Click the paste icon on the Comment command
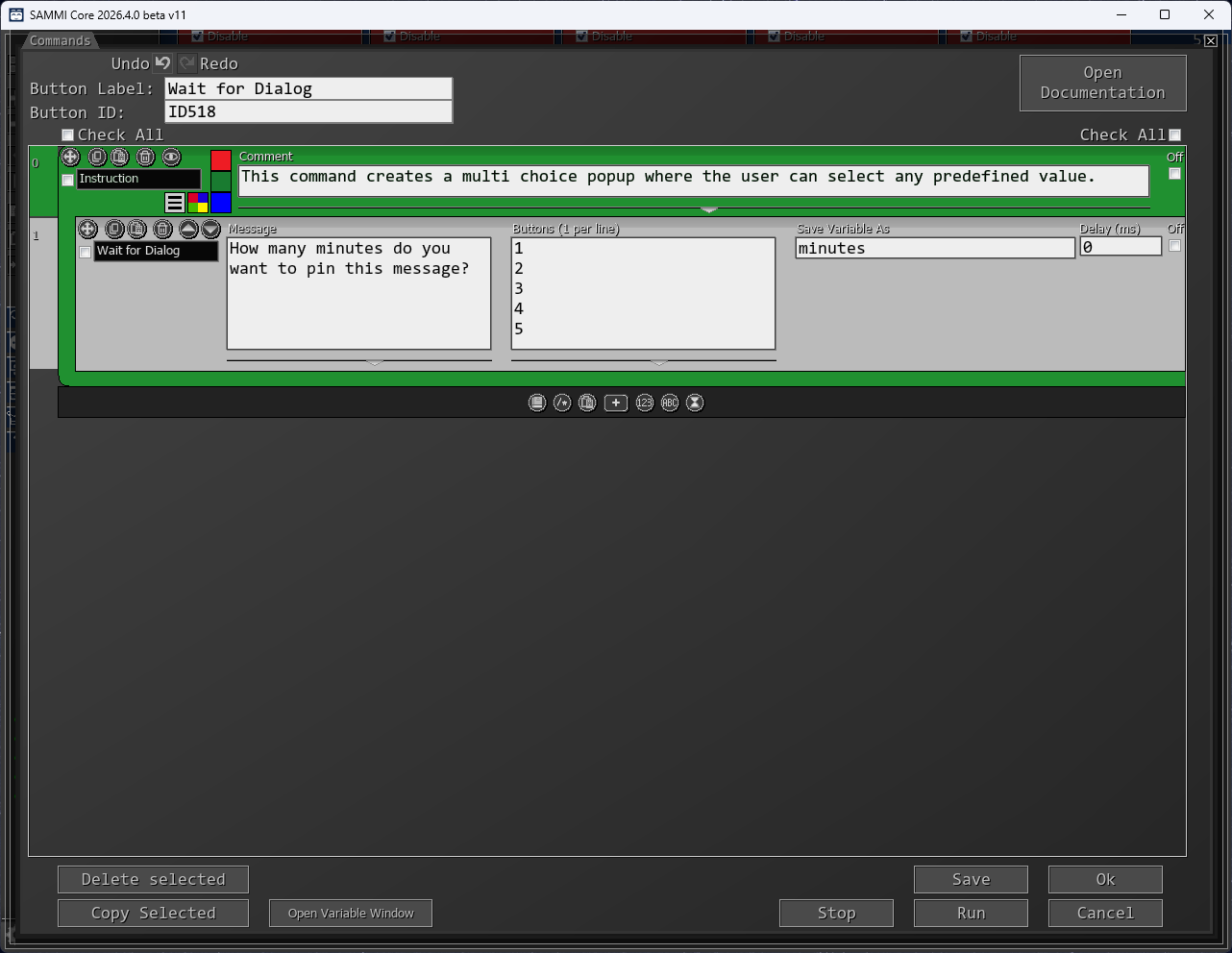The image size is (1232, 953). pyautogui.click(x=119, y=157)
